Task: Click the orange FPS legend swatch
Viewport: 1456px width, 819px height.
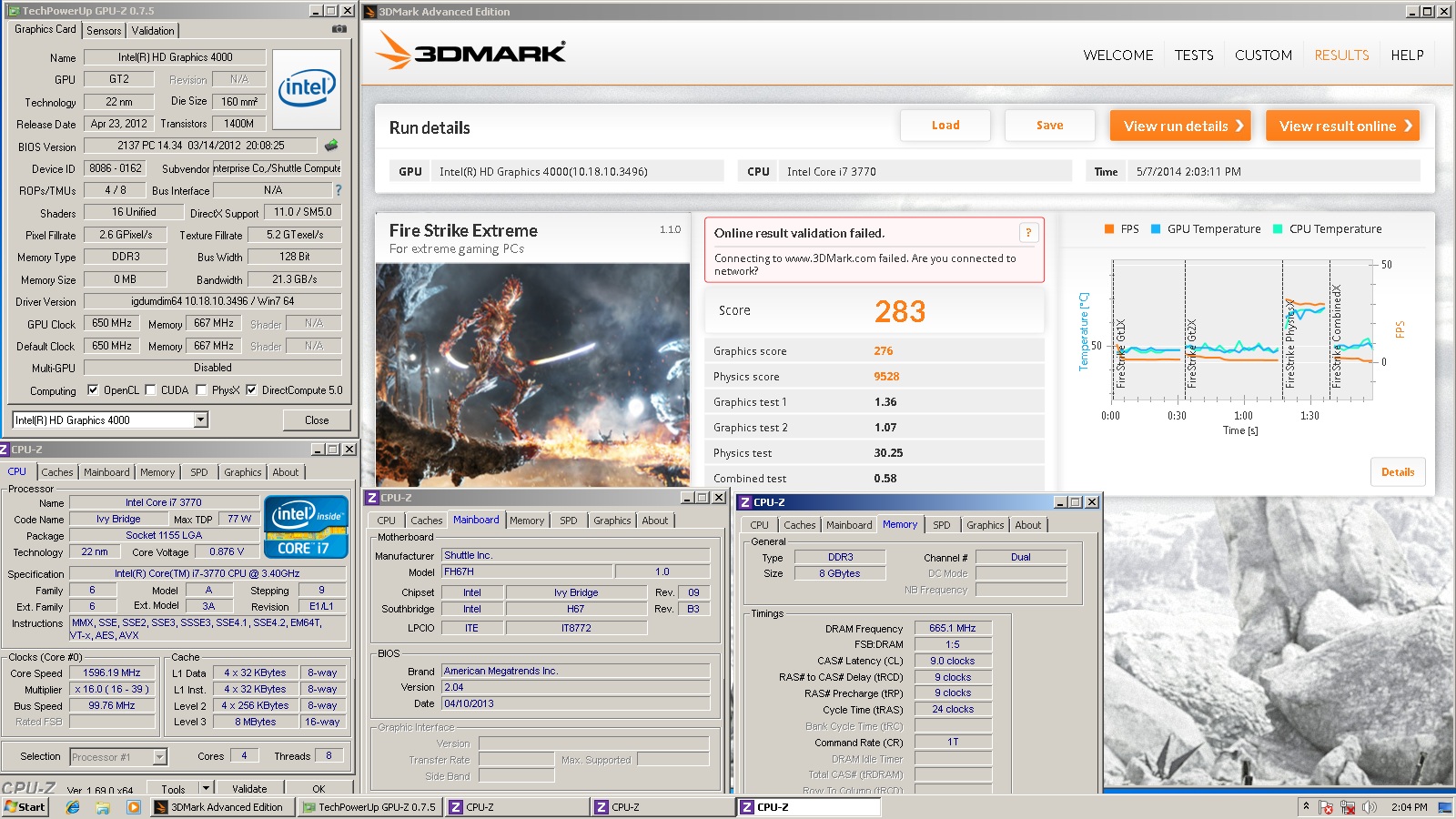Action: tap(1109, 229)
